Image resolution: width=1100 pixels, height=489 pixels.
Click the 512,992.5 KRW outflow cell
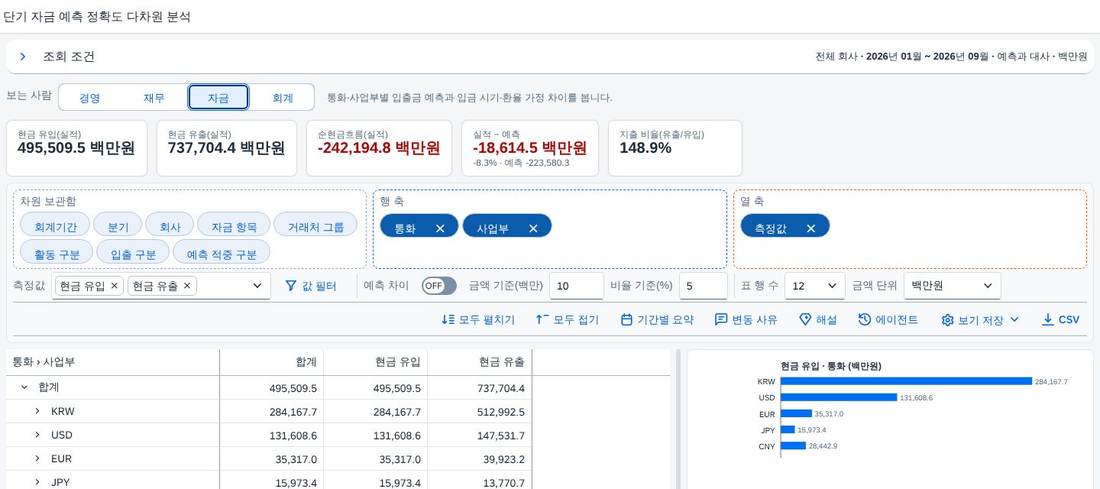479,412
